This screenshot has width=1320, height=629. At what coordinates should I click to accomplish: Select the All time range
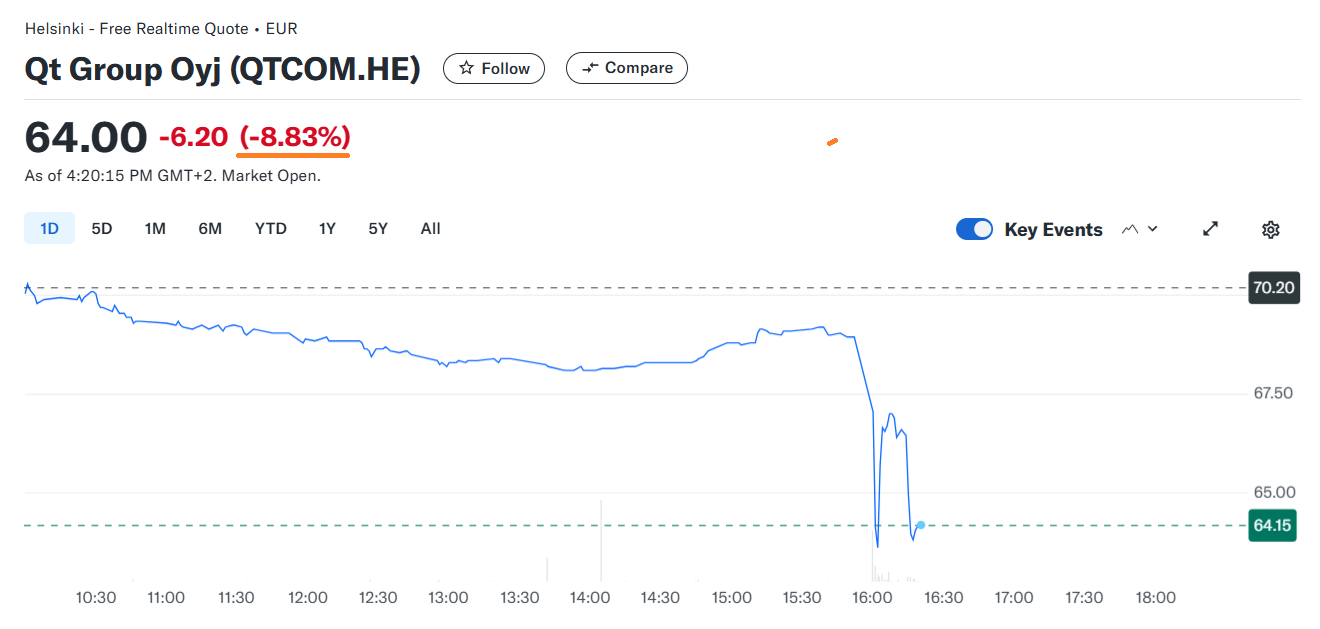[431, 229]
